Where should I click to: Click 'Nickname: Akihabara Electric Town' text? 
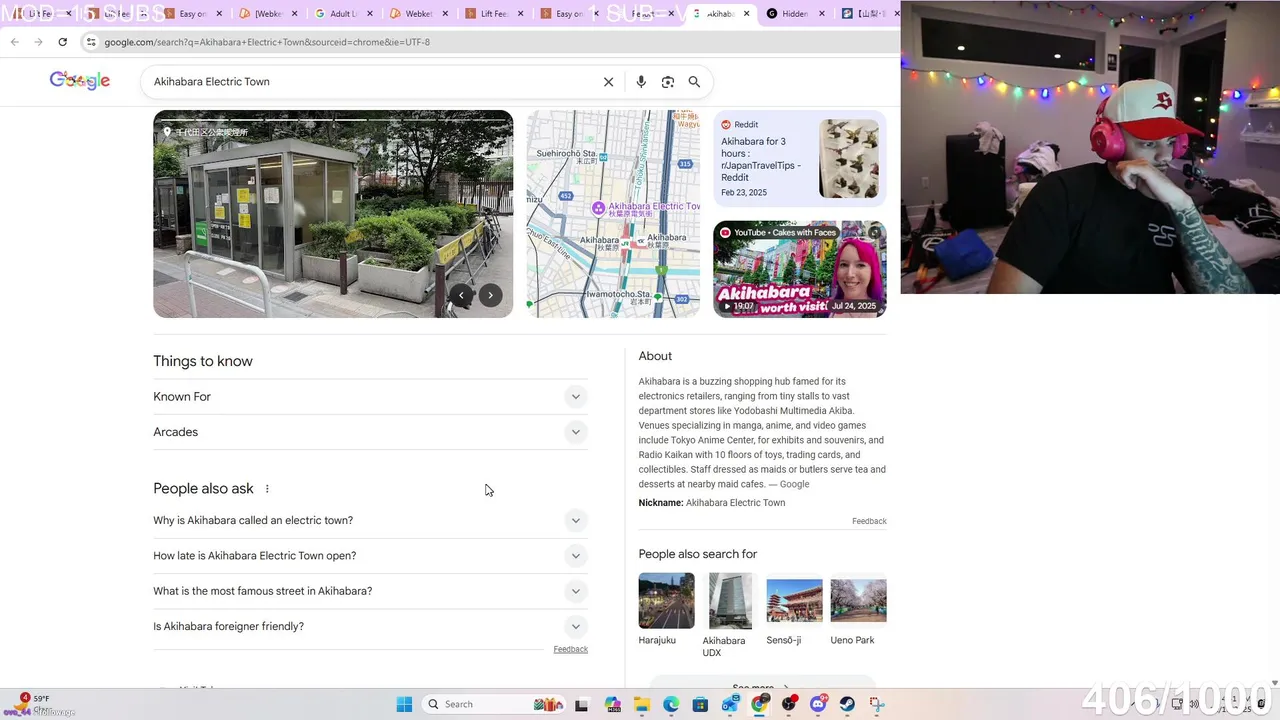pos(712,503)
